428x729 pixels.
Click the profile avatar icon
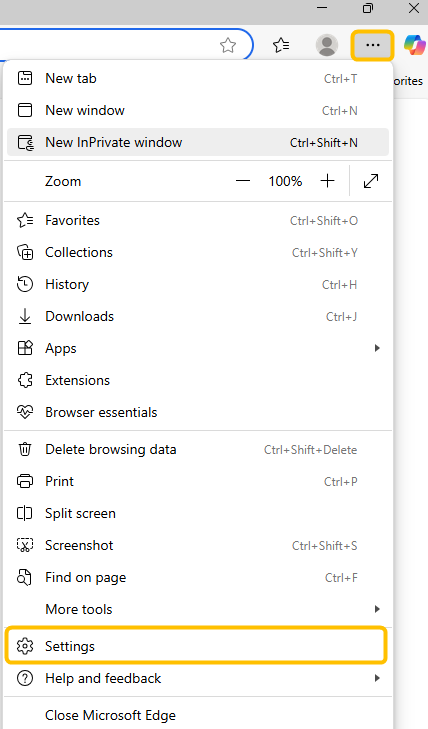327,45
